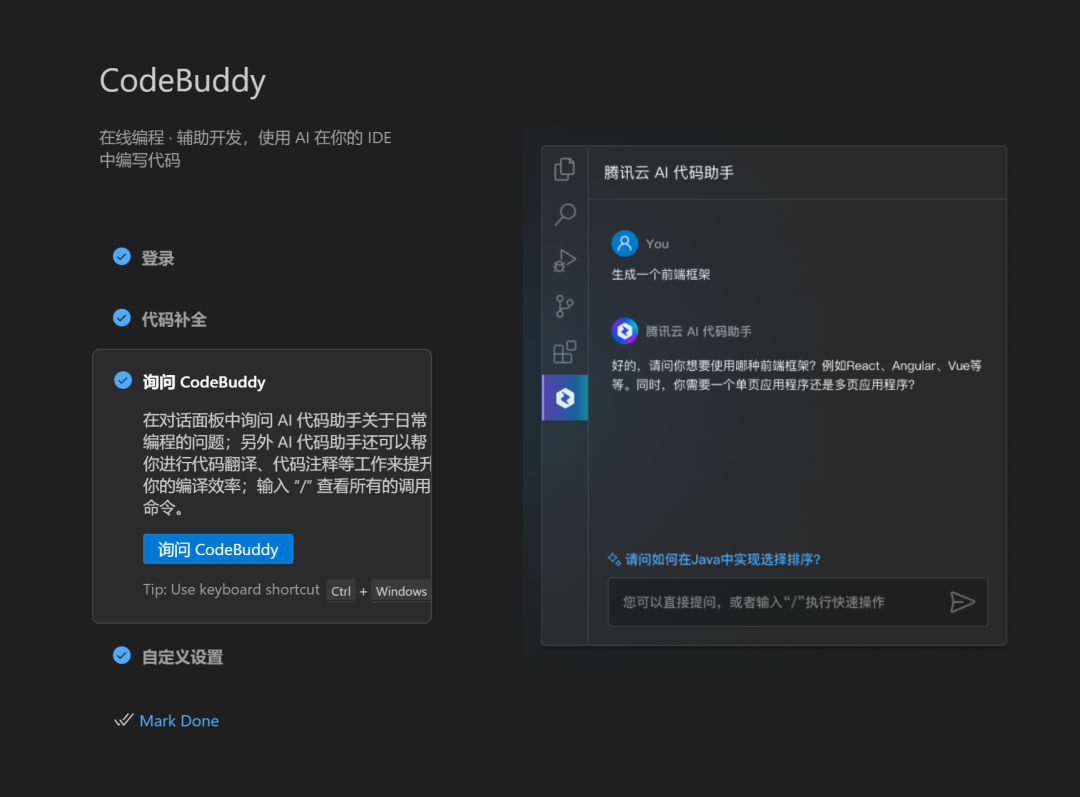1080x797 pixels.
Task: Toggle the 询问 CodeBuddy step checkmark
Action: pos(123,380)
